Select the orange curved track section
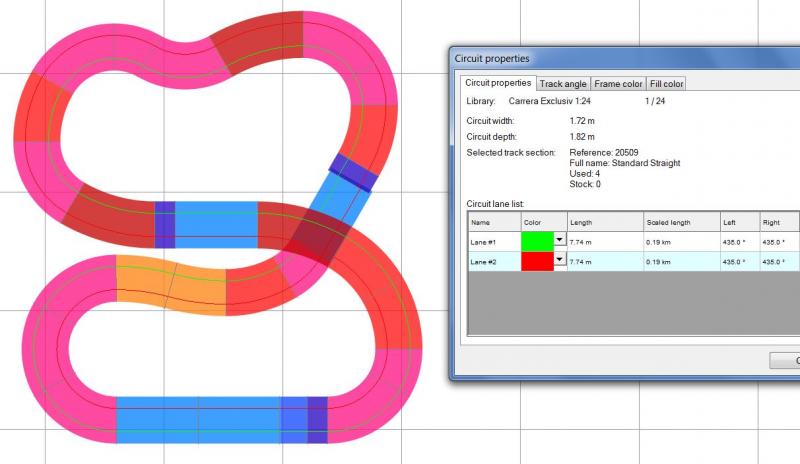Viewport: 800px width, 464px height. [x=170, y=283]
